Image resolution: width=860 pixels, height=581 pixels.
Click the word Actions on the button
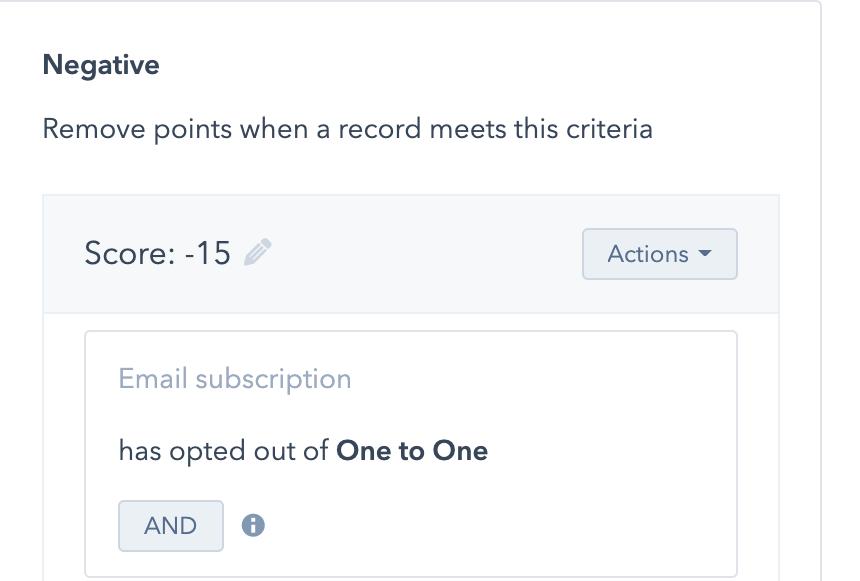coord(647,254)
